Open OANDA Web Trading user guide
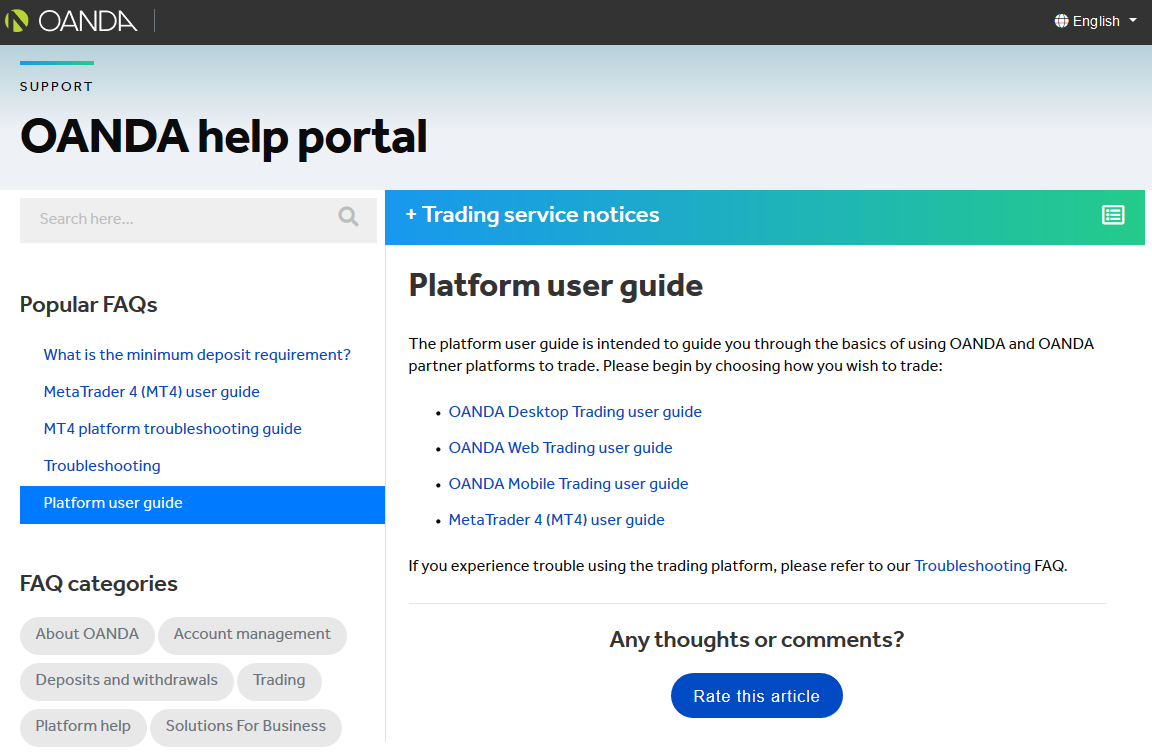The height and width of the screenshot is (755, 1152). [x=561, y=448]
